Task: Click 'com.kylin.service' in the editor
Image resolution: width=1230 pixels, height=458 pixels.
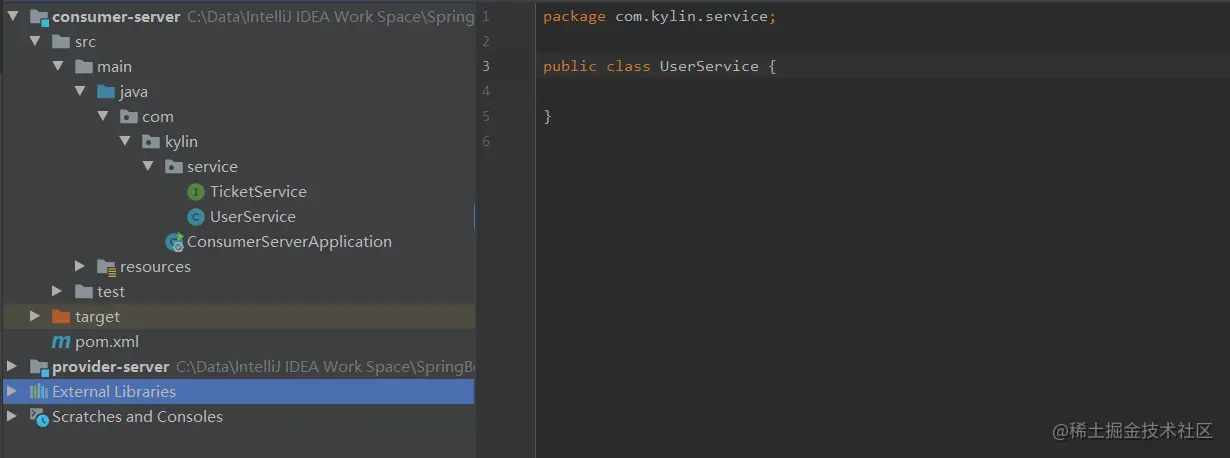Action: click(691, 17)
